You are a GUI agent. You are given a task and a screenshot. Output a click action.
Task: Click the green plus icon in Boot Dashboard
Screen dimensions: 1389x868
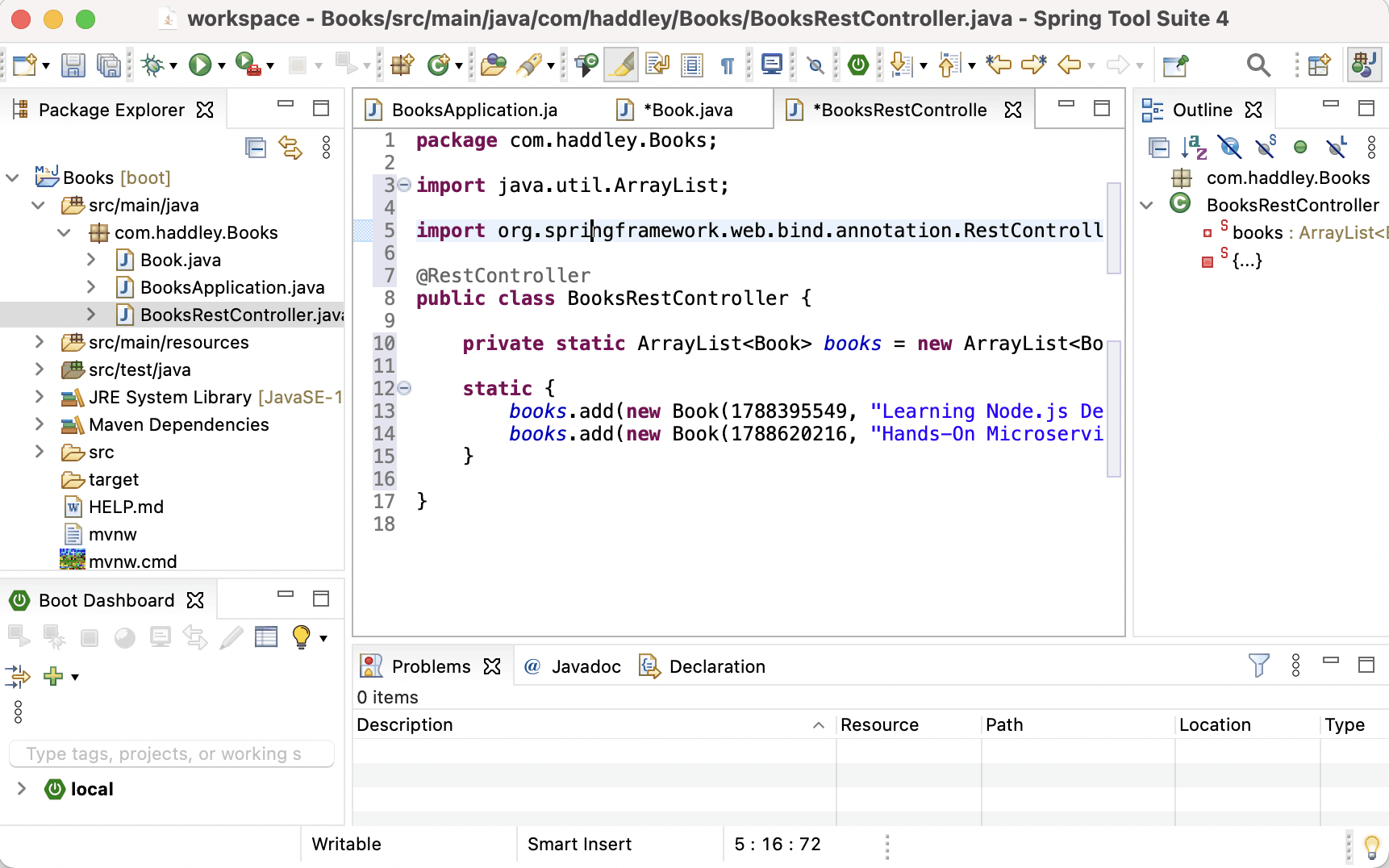53,676
